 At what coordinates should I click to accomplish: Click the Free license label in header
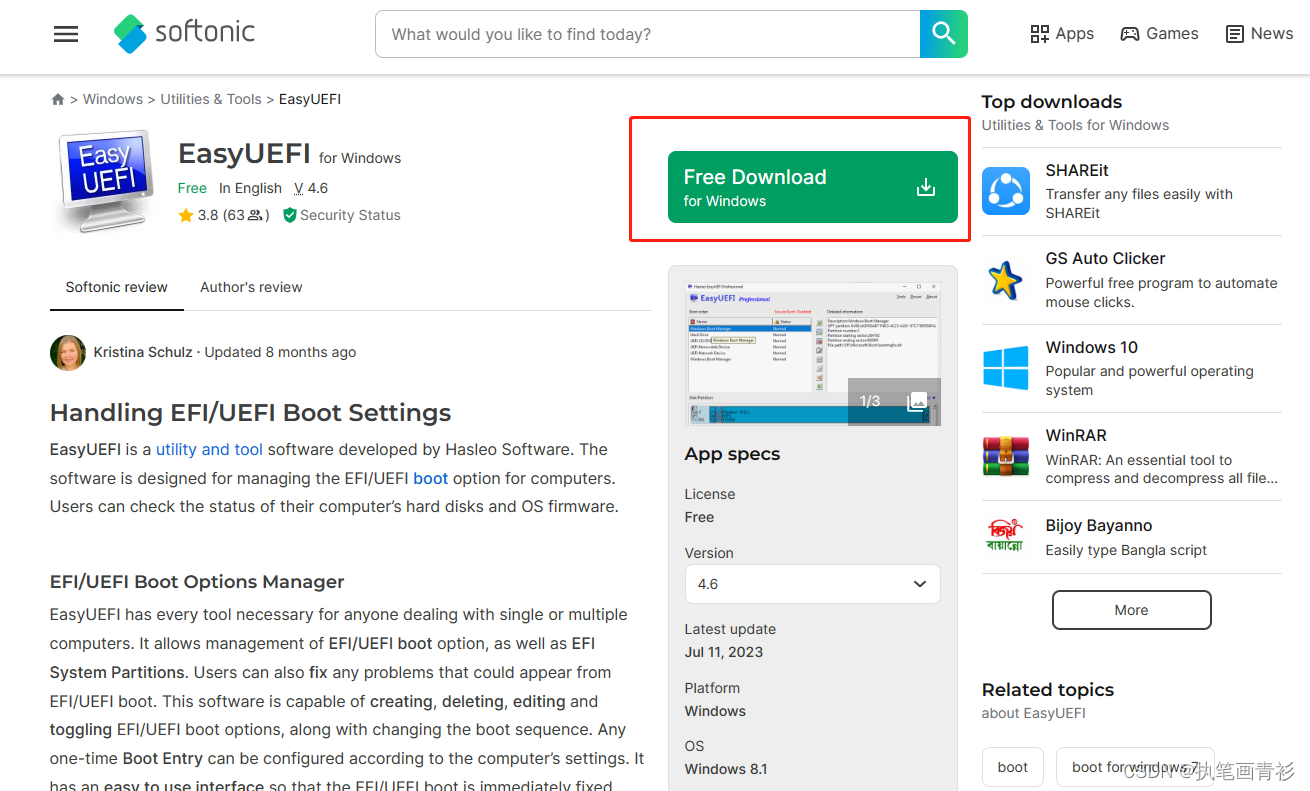pos(192,188)
